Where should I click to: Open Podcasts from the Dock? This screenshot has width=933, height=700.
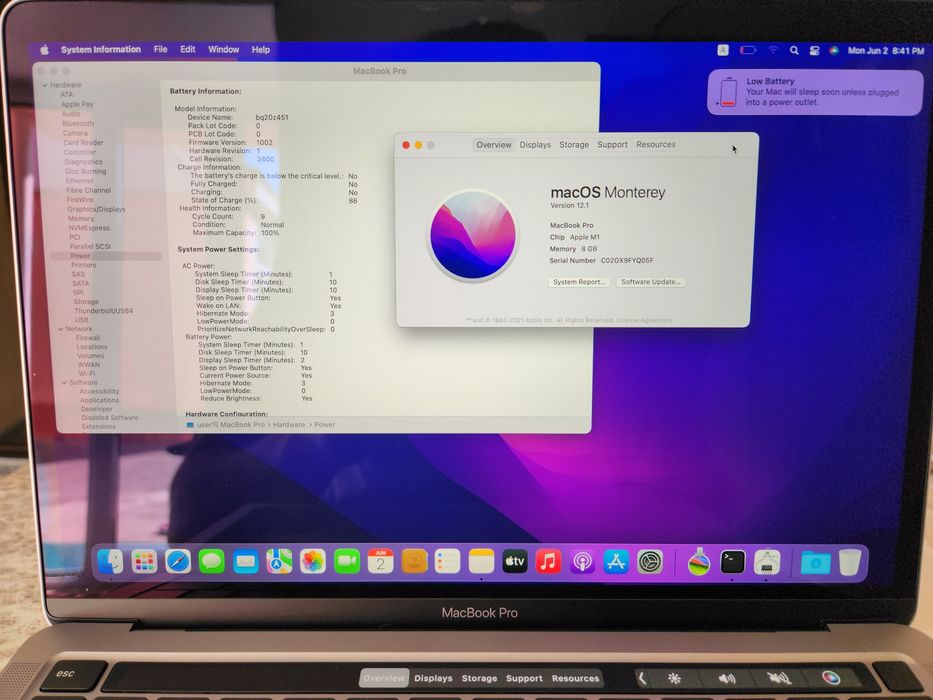pos(582,561)
